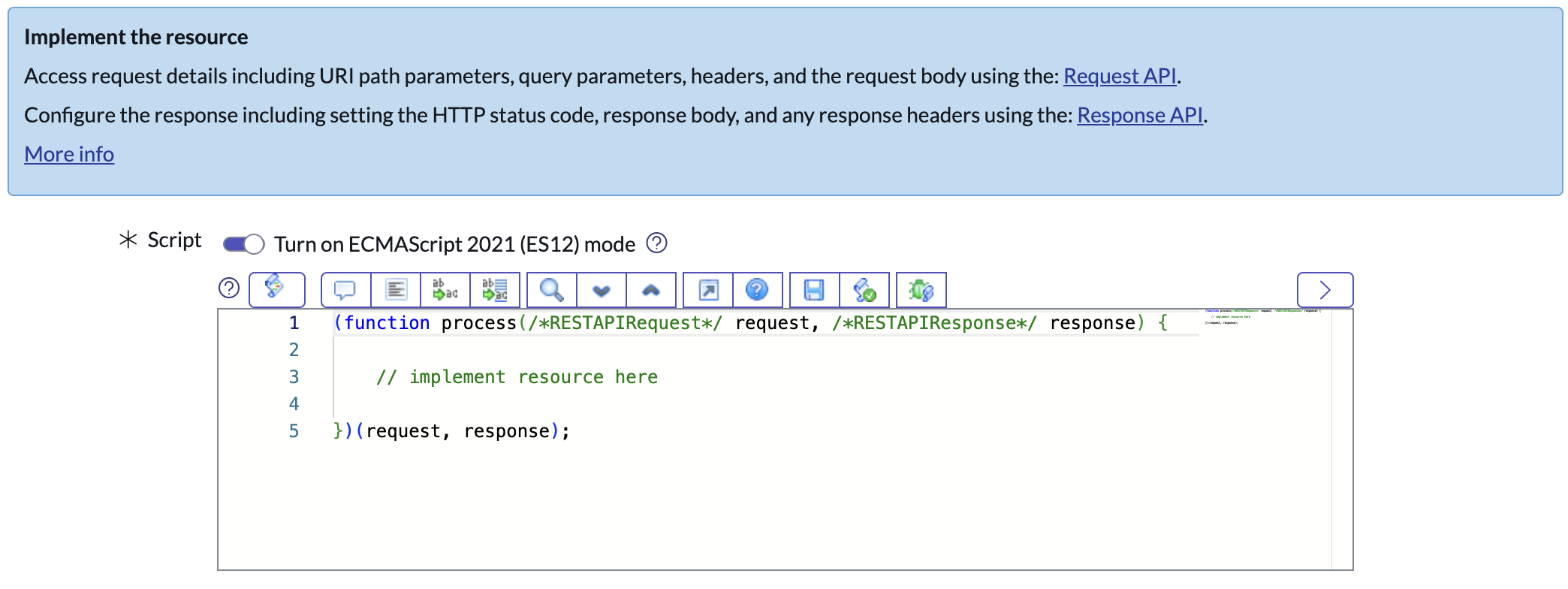Open the Request API link
Viewport: 1568px width, 589px height.
pos(1120,76)
